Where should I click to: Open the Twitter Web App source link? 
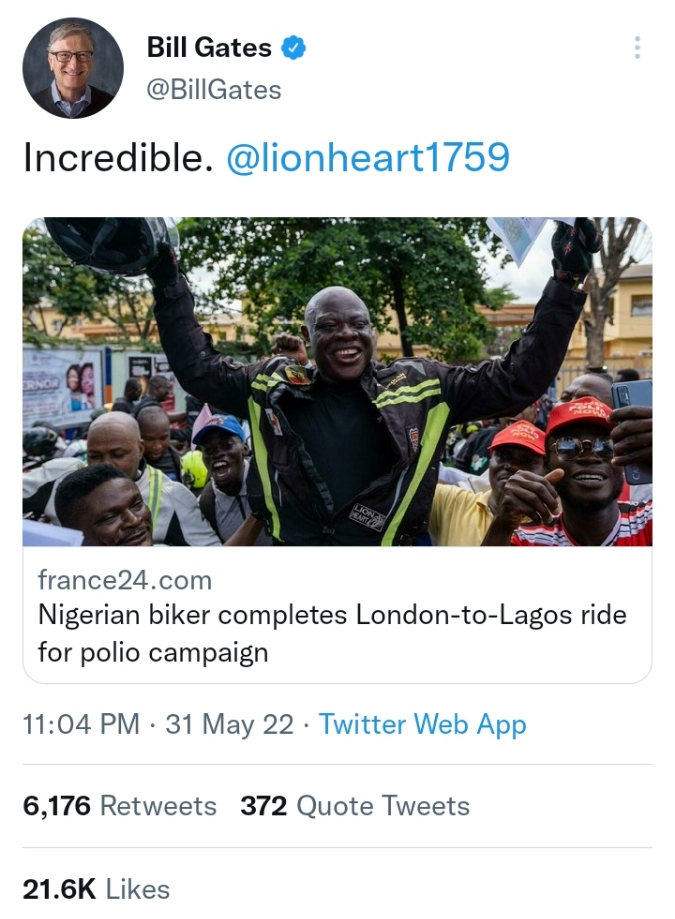(x=422, y=725)
